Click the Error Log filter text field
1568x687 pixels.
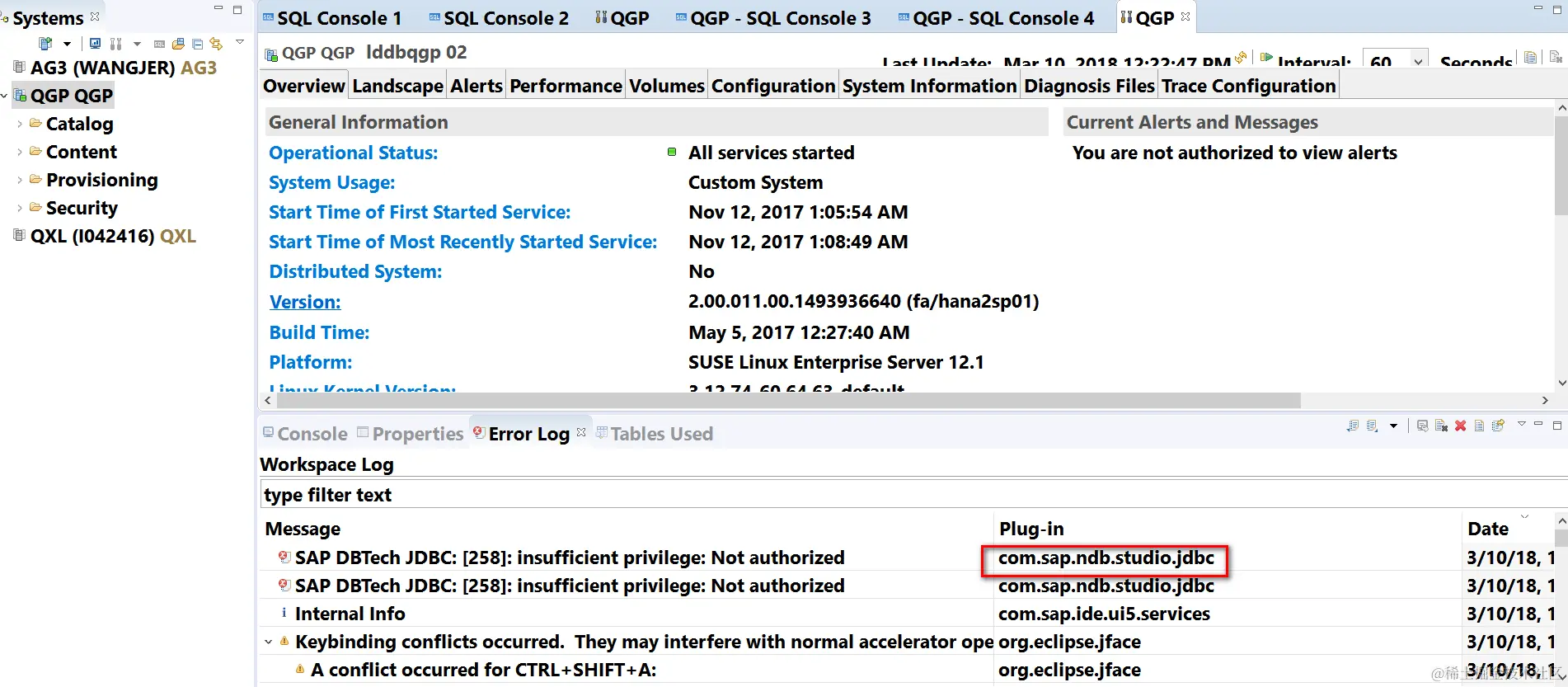pyautogui.click(x=913, y=495)
